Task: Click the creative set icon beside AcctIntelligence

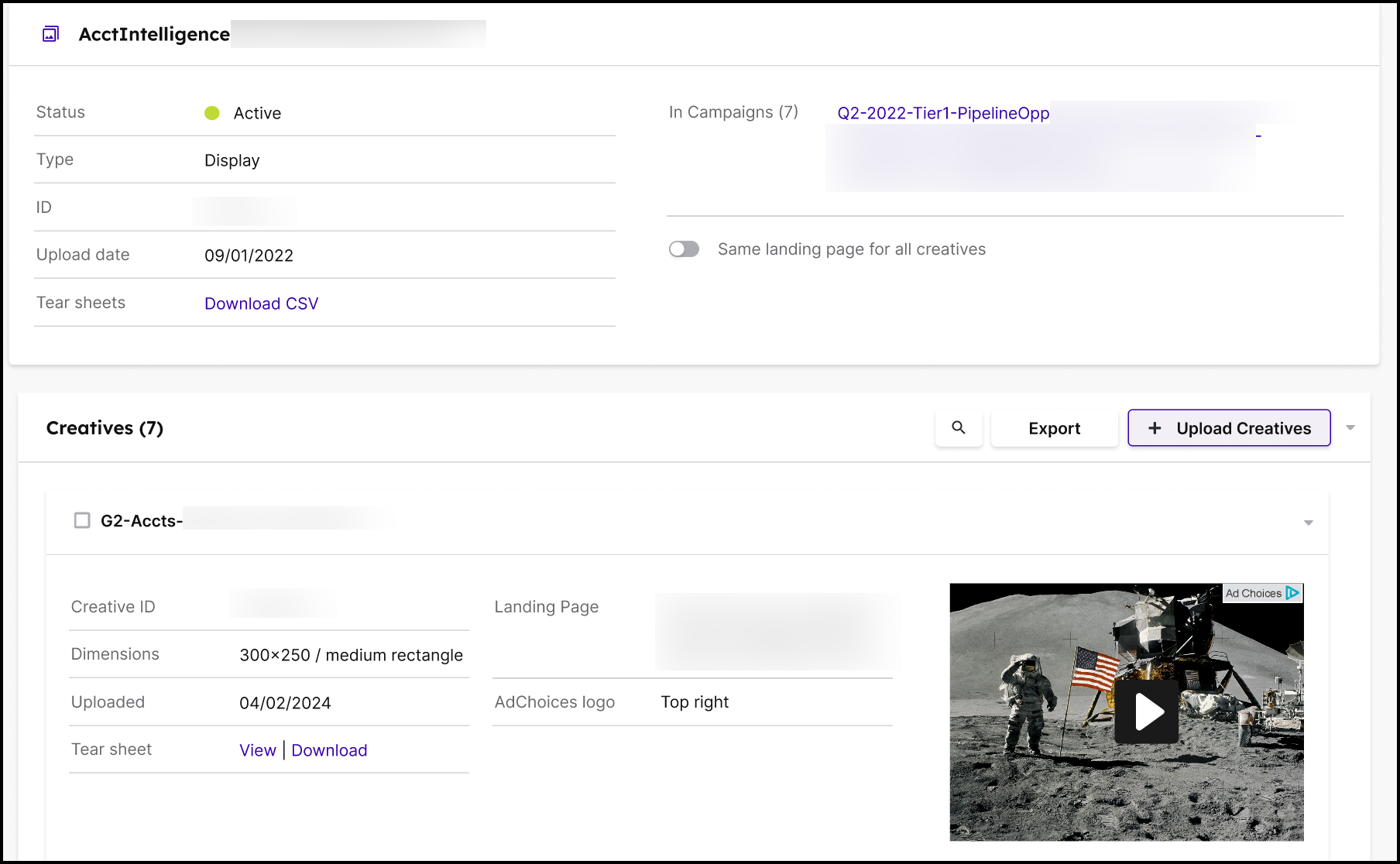Action: 50,34
